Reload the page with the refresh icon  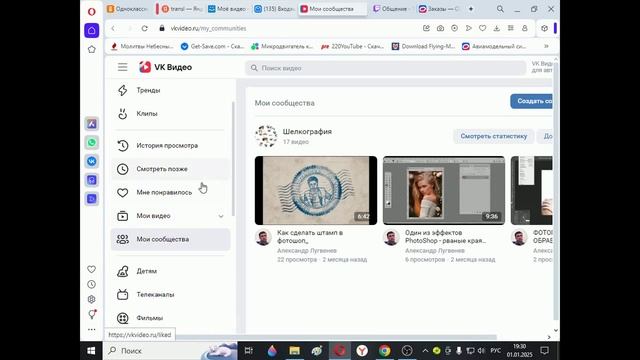click(144, 28)
